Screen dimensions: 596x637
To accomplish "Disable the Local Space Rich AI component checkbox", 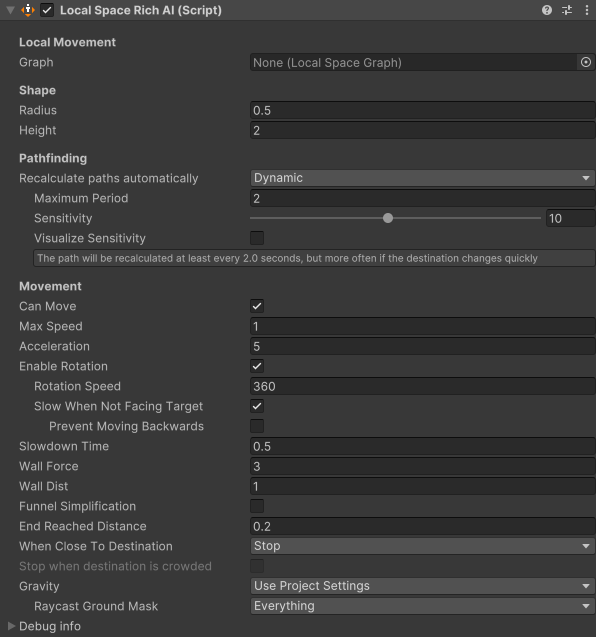I will [x=47, y=10].
